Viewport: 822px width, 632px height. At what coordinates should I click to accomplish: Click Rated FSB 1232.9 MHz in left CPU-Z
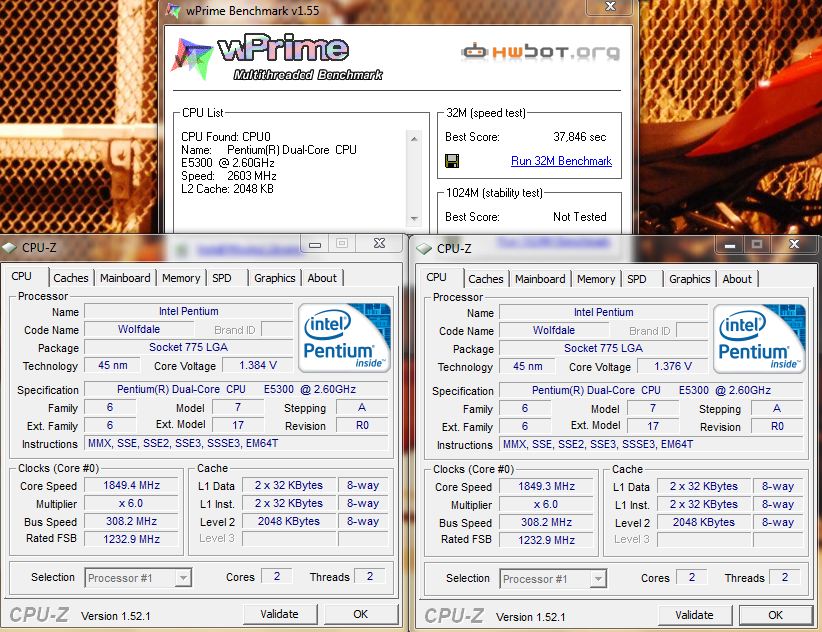point(131,539)
